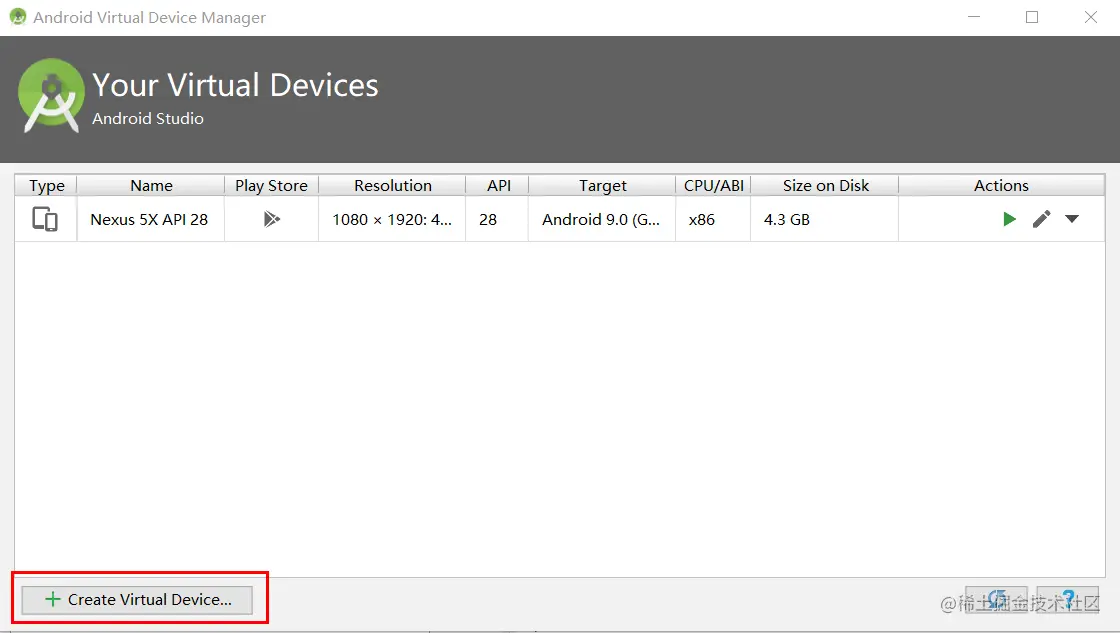Image resolution: width=1120 pixels, height=633 pixels.
Task: Minimize the AVD Manager window
Action: (x=974, y=17)
